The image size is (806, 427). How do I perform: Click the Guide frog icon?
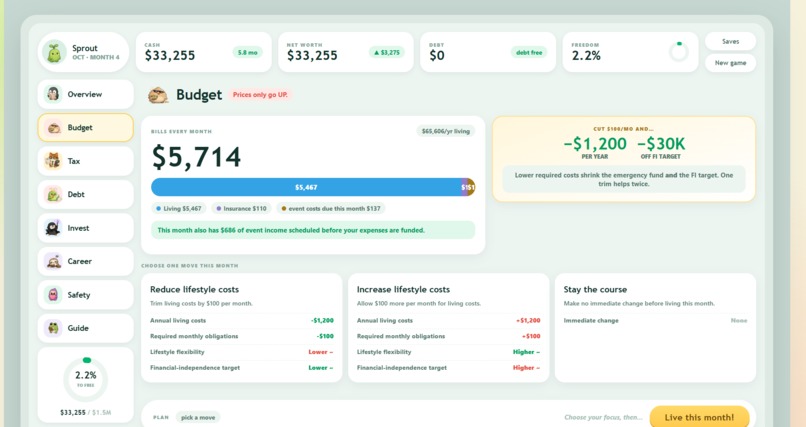pos(52,328)
